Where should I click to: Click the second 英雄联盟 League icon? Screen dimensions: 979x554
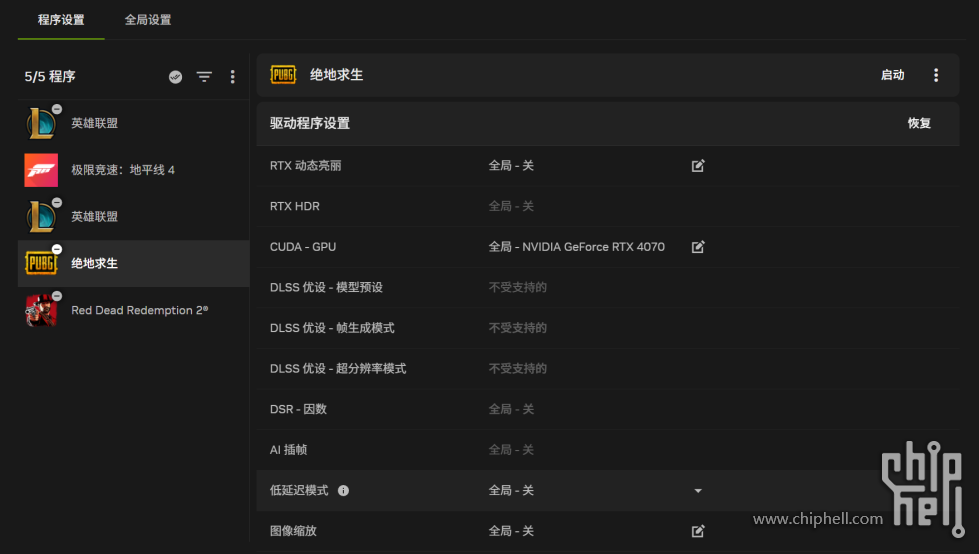click(x=41, y=217)
